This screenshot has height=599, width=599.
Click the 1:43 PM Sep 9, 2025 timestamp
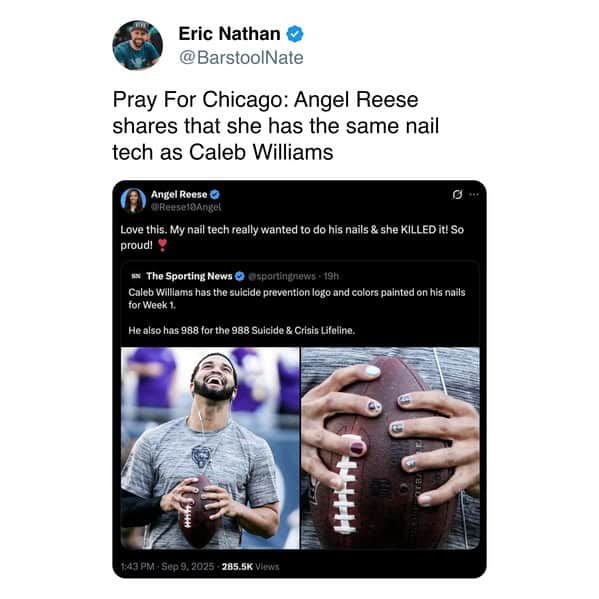167,566
